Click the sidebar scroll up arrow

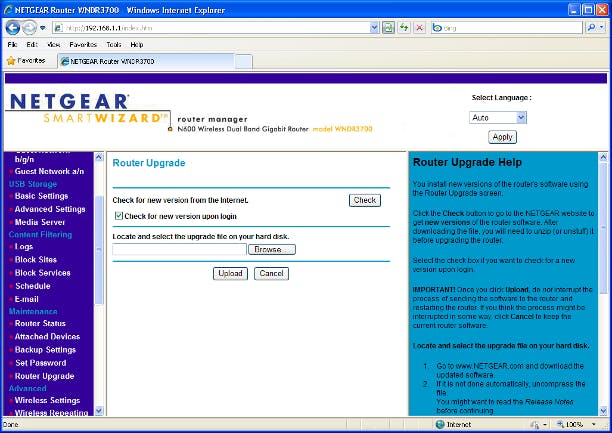[x=99, y=157]
